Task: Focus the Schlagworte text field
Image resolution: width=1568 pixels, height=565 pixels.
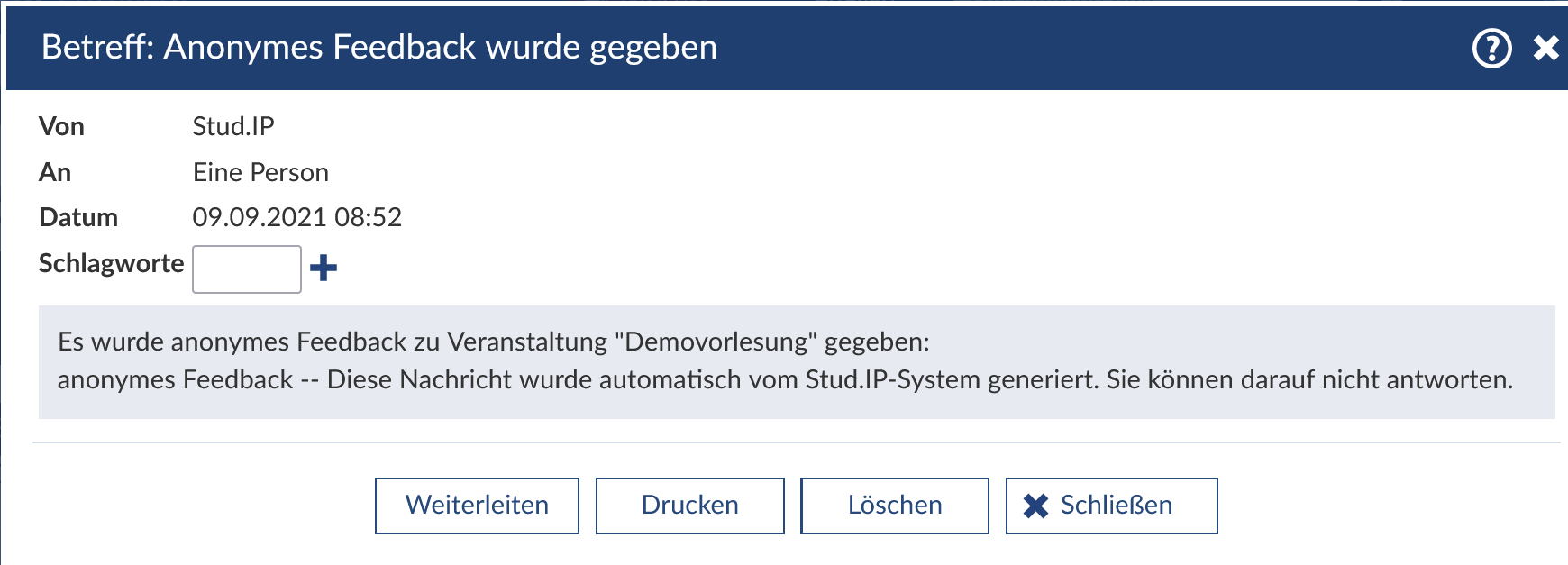Action: pyautogui.click(x=247, y=269)
